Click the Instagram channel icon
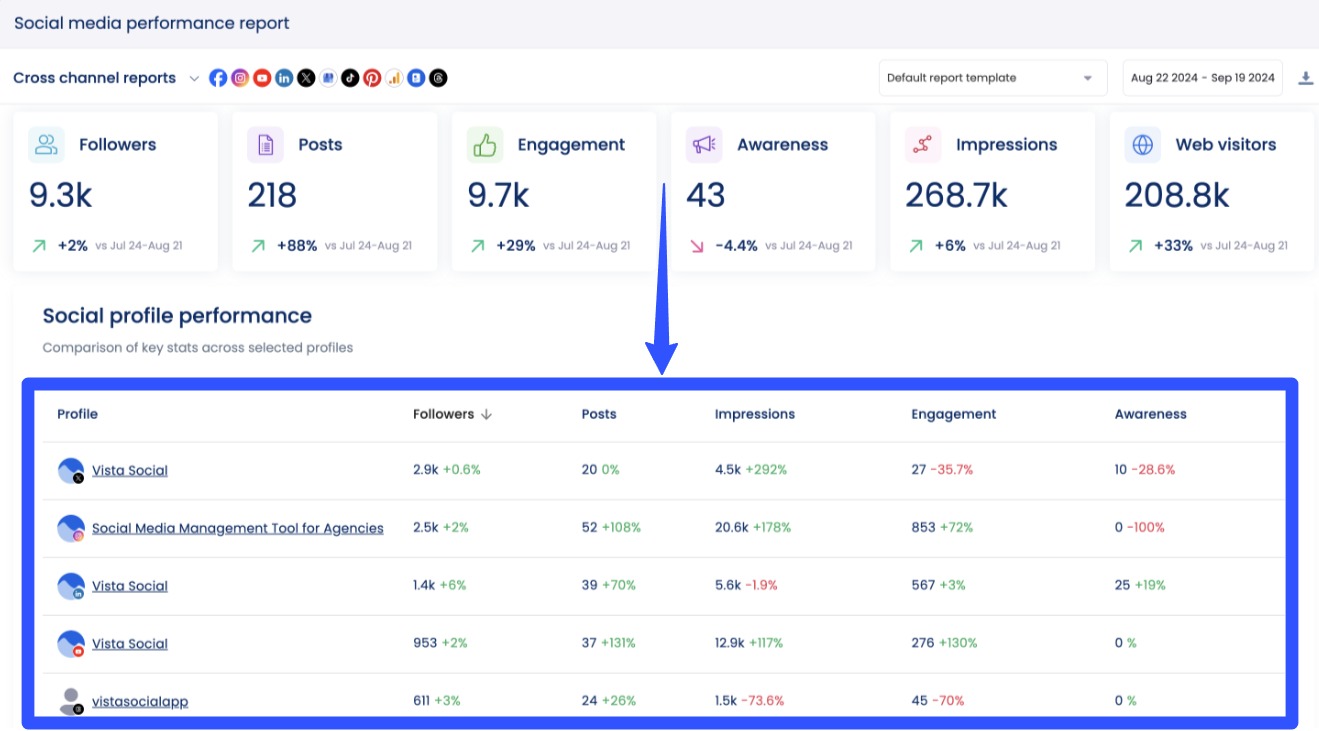The image size is (1319, 731). pos(240,78)
